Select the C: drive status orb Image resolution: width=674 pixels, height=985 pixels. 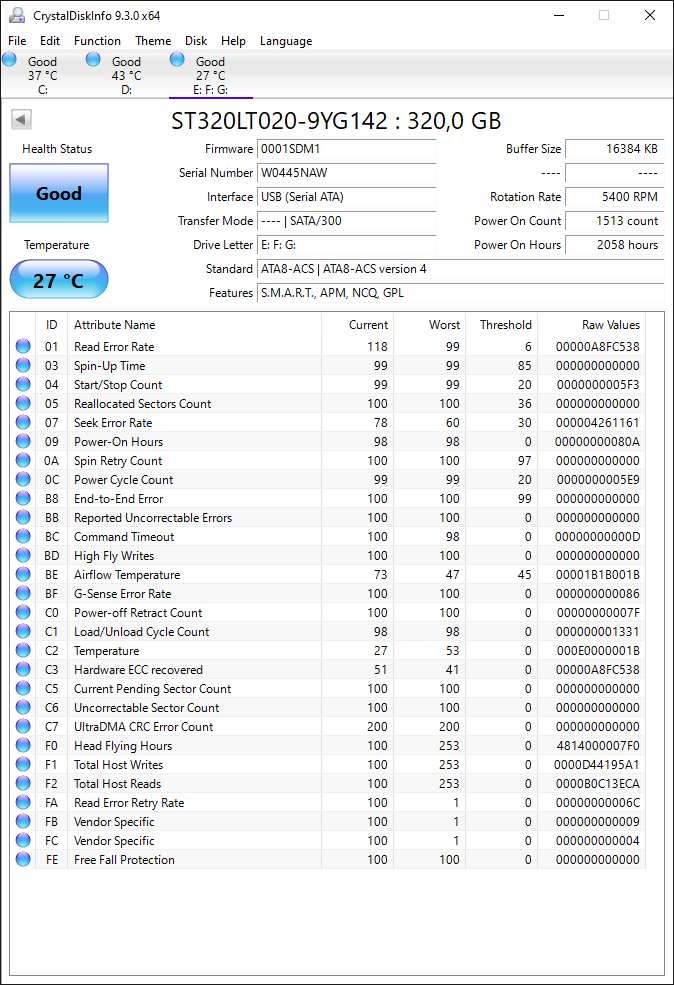coord(9,60)
